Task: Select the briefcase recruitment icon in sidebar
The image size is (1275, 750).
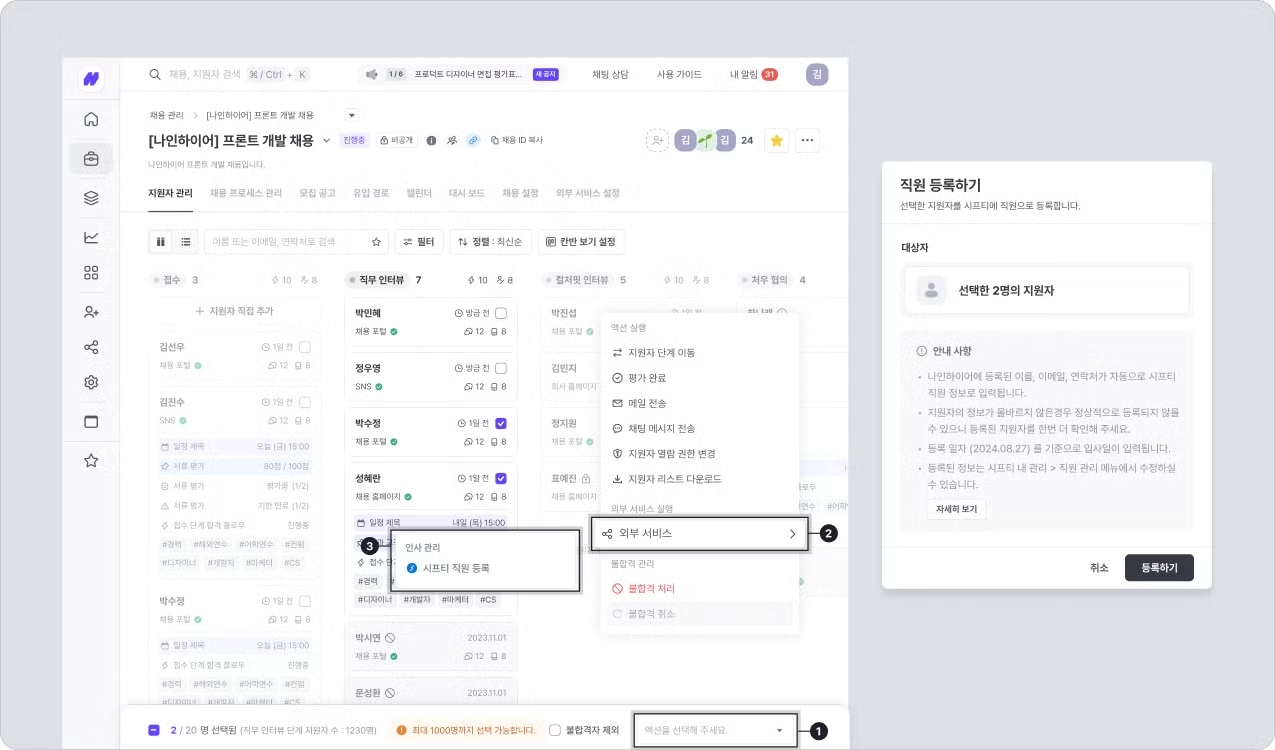Action: 91,159
